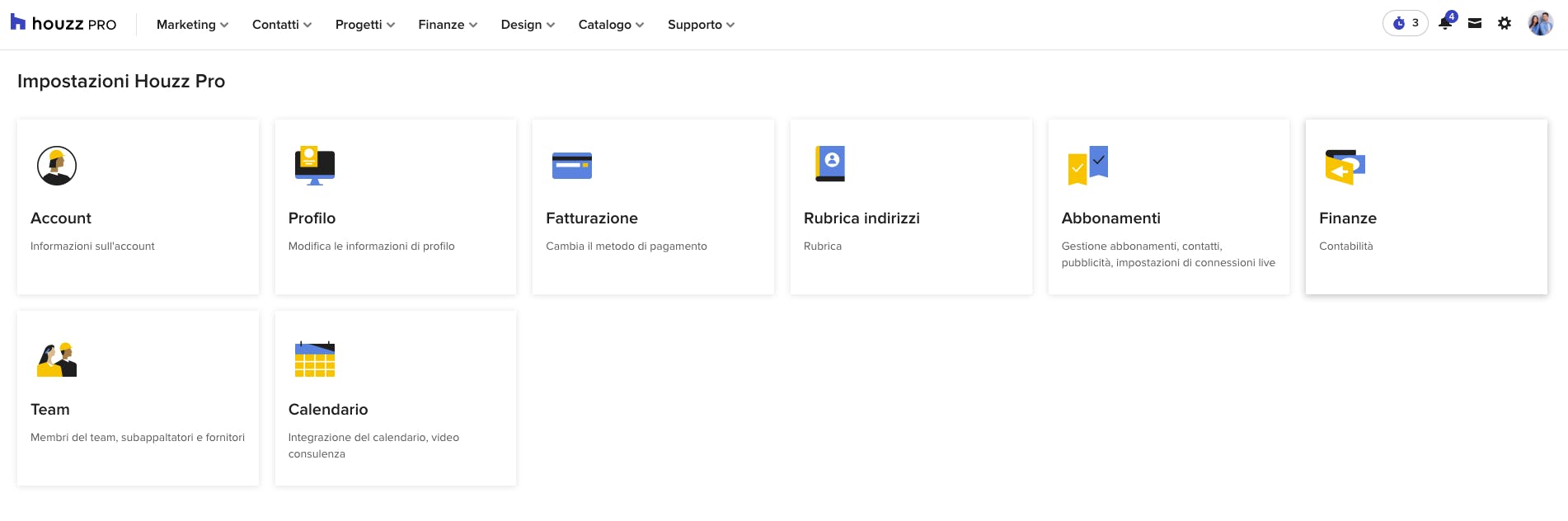Click 'Contabilità' description text
This screenshot has width=1568, height=521.
[x=1346, y=246]
